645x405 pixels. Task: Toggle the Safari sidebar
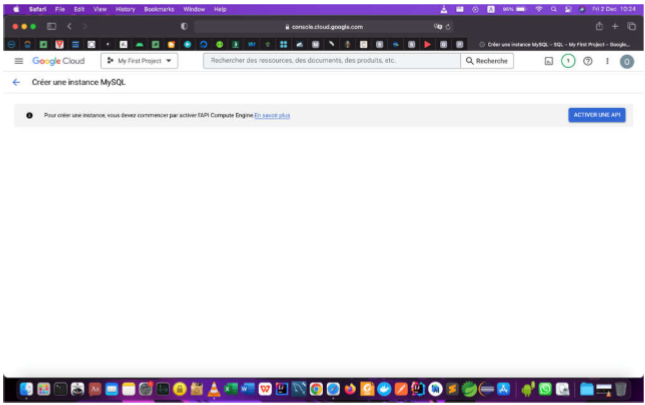click(x=51, y=26)
